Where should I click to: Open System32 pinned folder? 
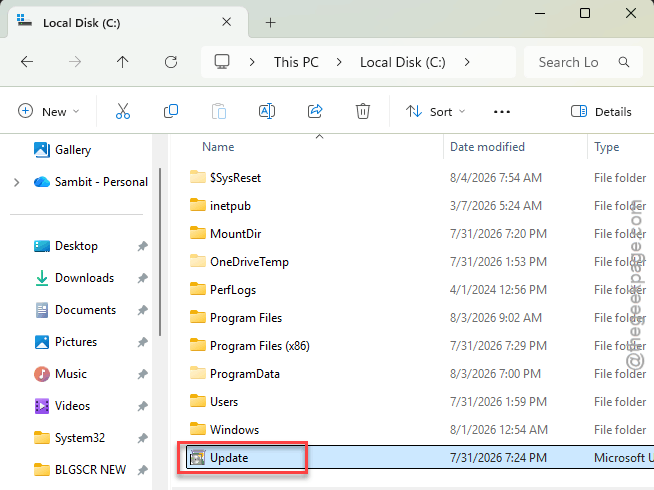69,437
